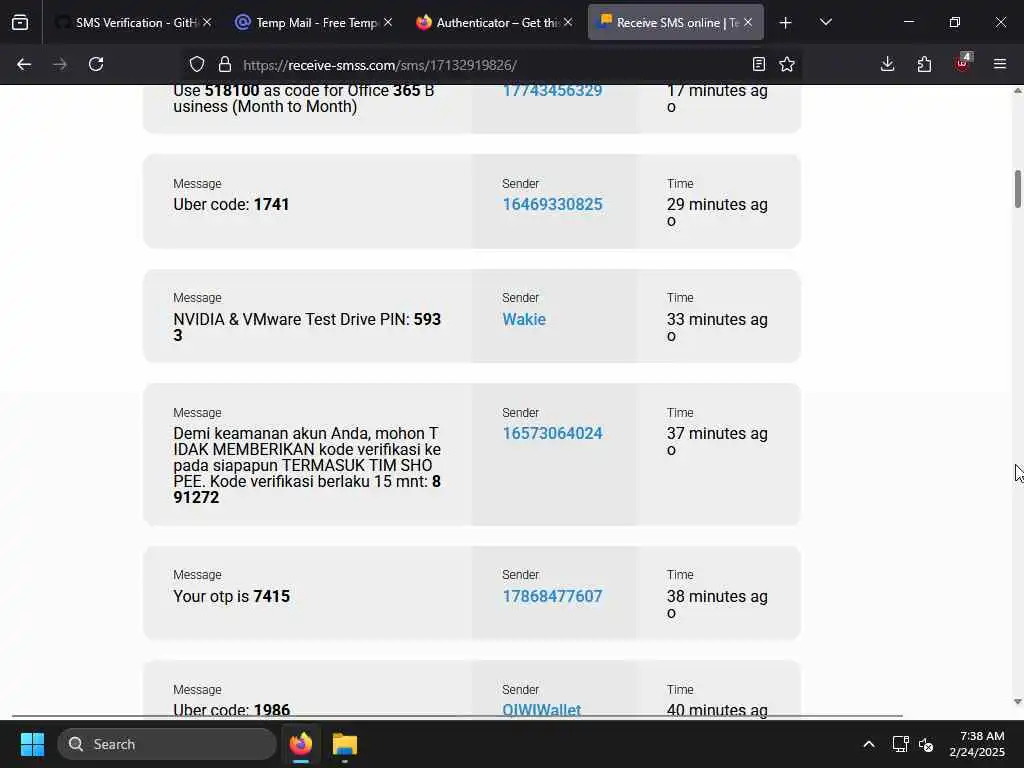The height and width of the screenshot is (768, 1024).
Task: Select the Receive SMS online tab
Action: pyautogui.click(x=676, y=23)
